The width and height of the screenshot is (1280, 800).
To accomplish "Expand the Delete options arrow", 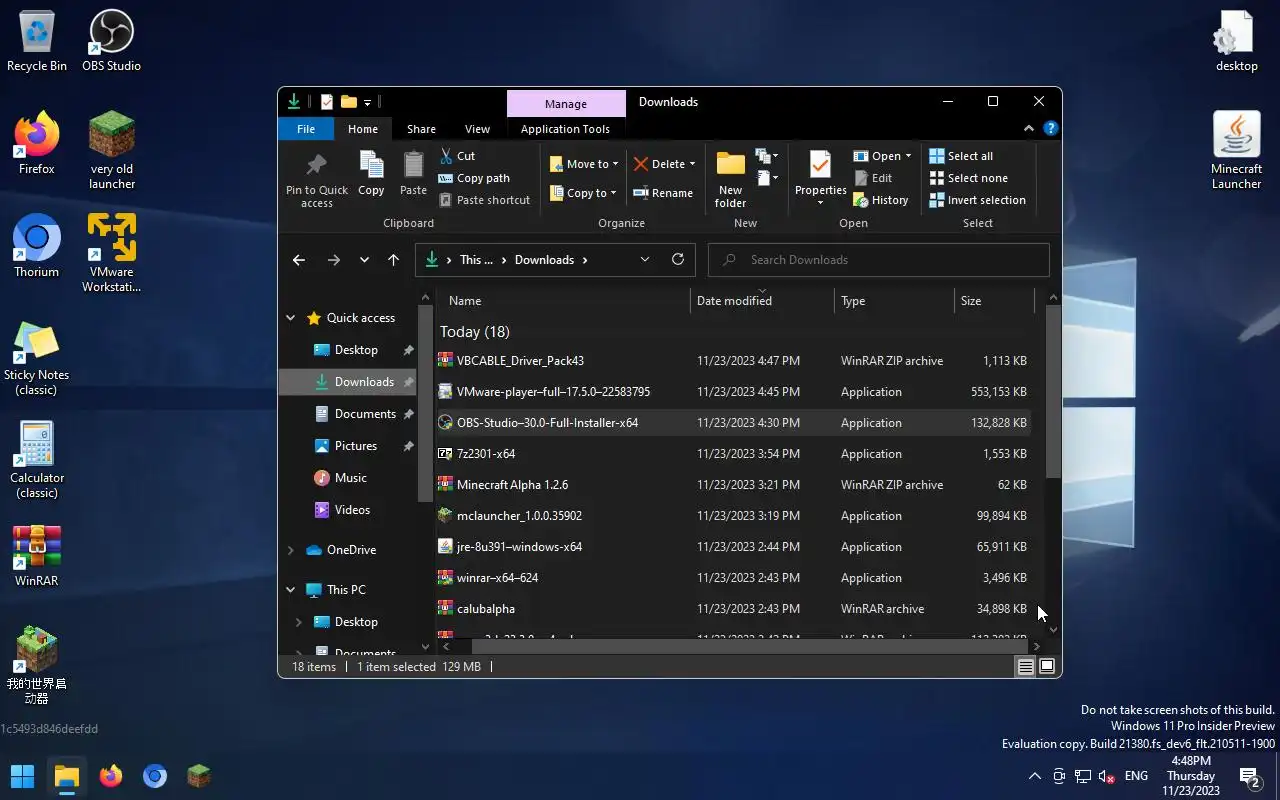I will pyautogui.click(x=692, y=164).
